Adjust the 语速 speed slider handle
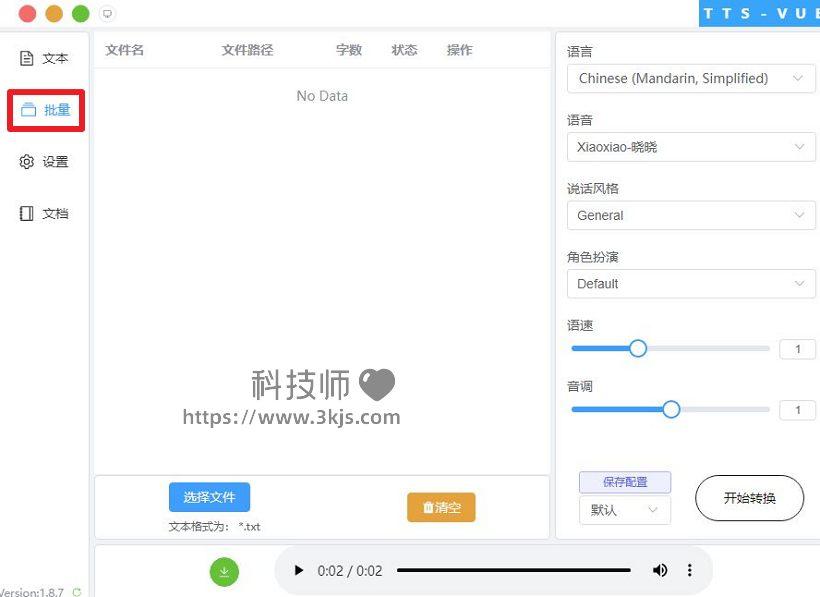This screenshot has width=820, height=597. 637,348
